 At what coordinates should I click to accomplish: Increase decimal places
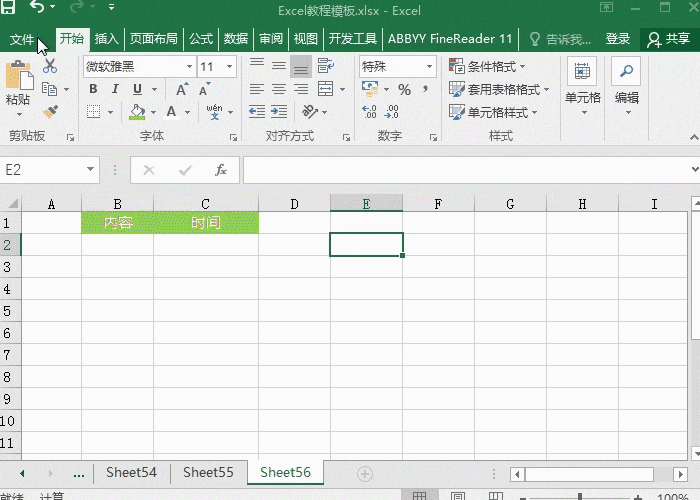[369, 112]
